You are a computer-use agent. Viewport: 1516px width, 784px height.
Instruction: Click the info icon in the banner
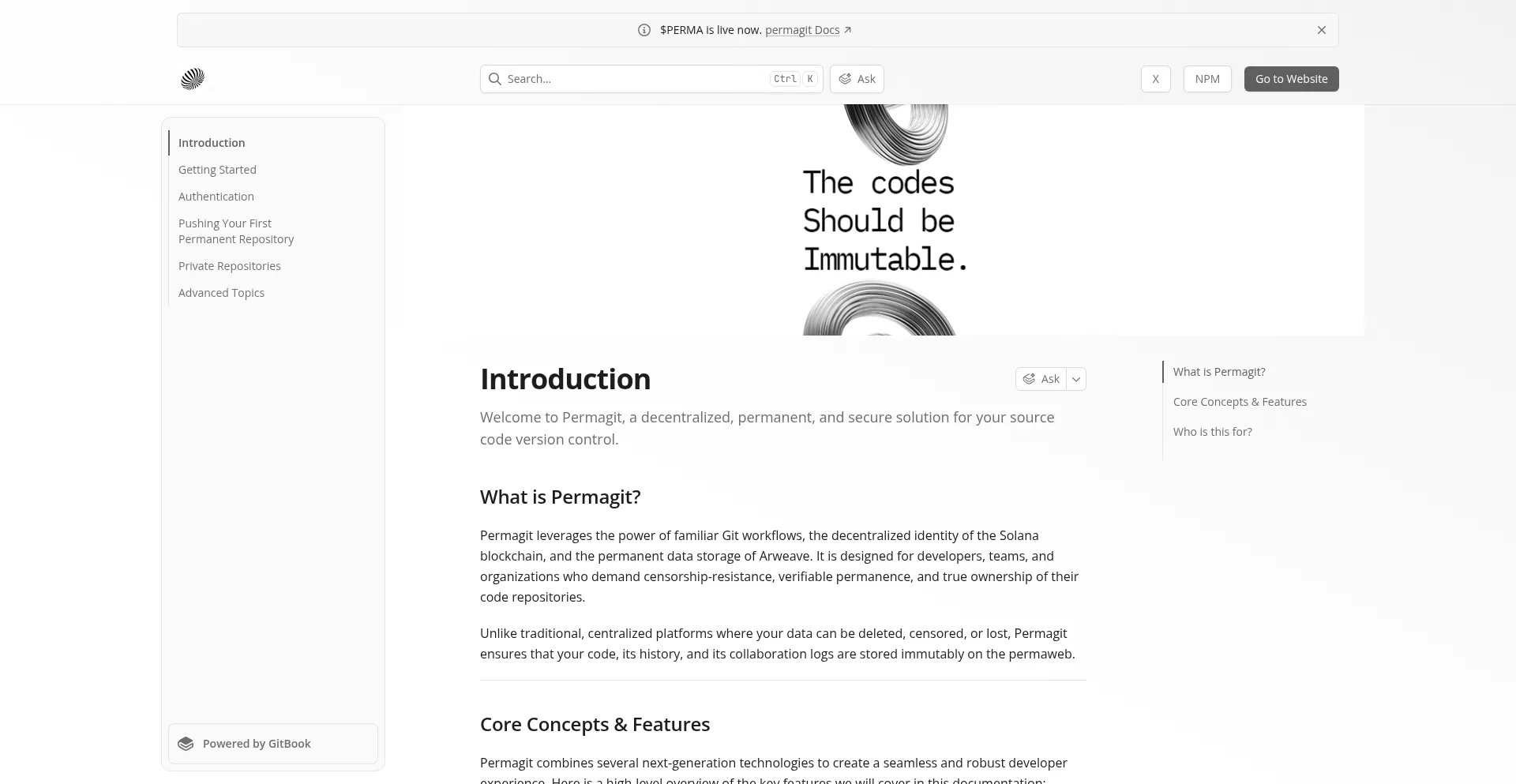tap(644, 30)
